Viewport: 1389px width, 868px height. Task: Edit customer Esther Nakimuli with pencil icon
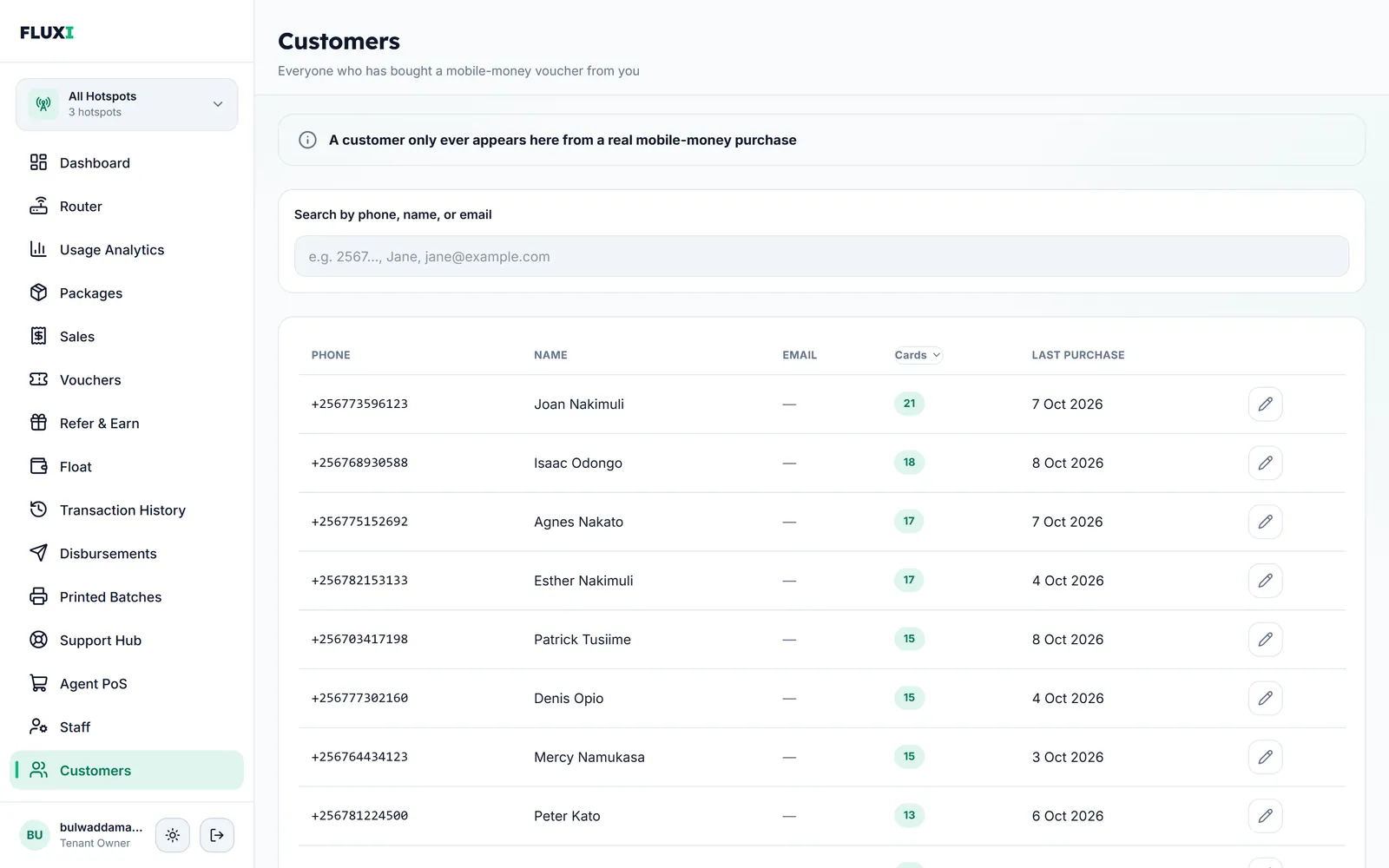1265,581
